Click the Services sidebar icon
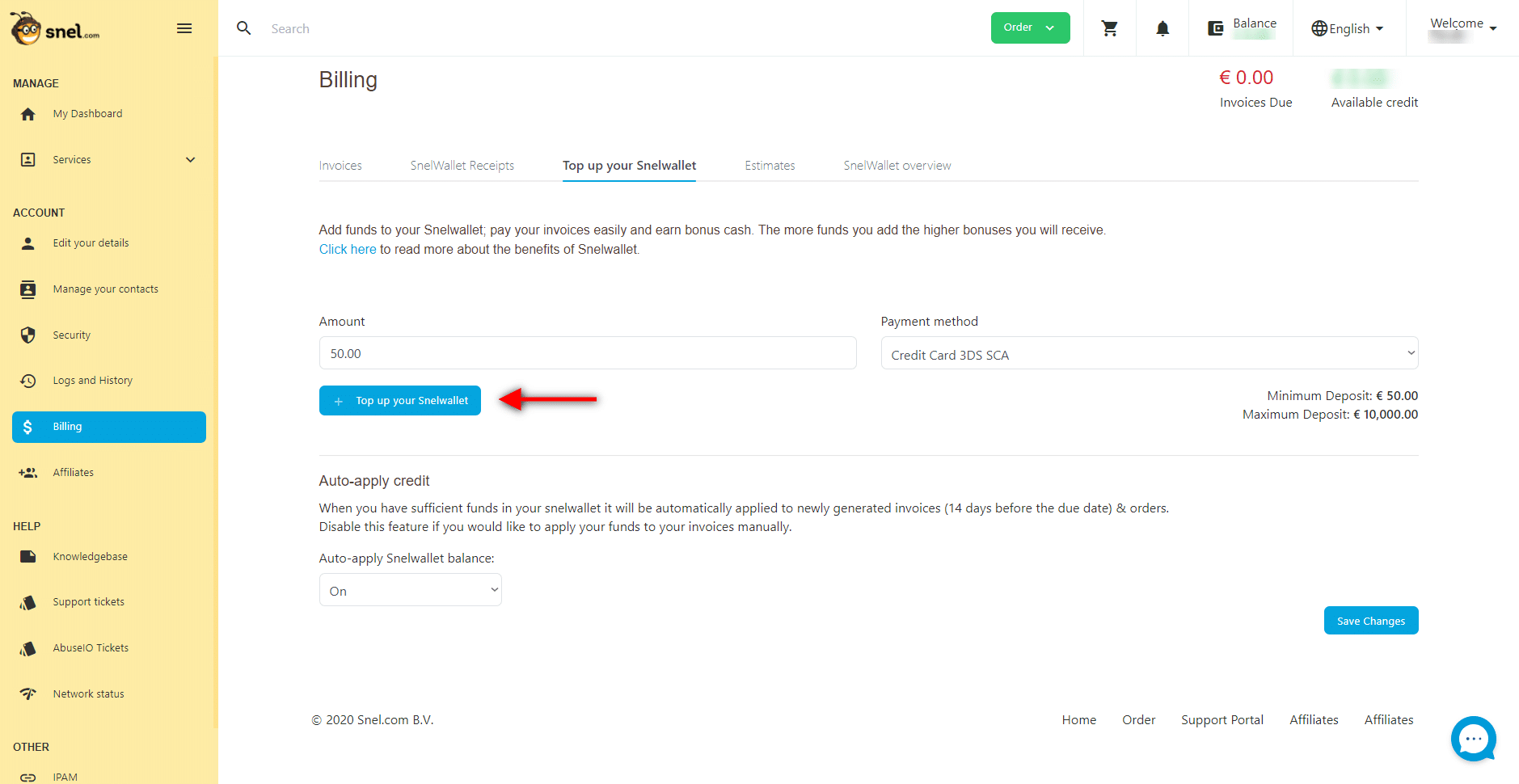 point(28,160)
